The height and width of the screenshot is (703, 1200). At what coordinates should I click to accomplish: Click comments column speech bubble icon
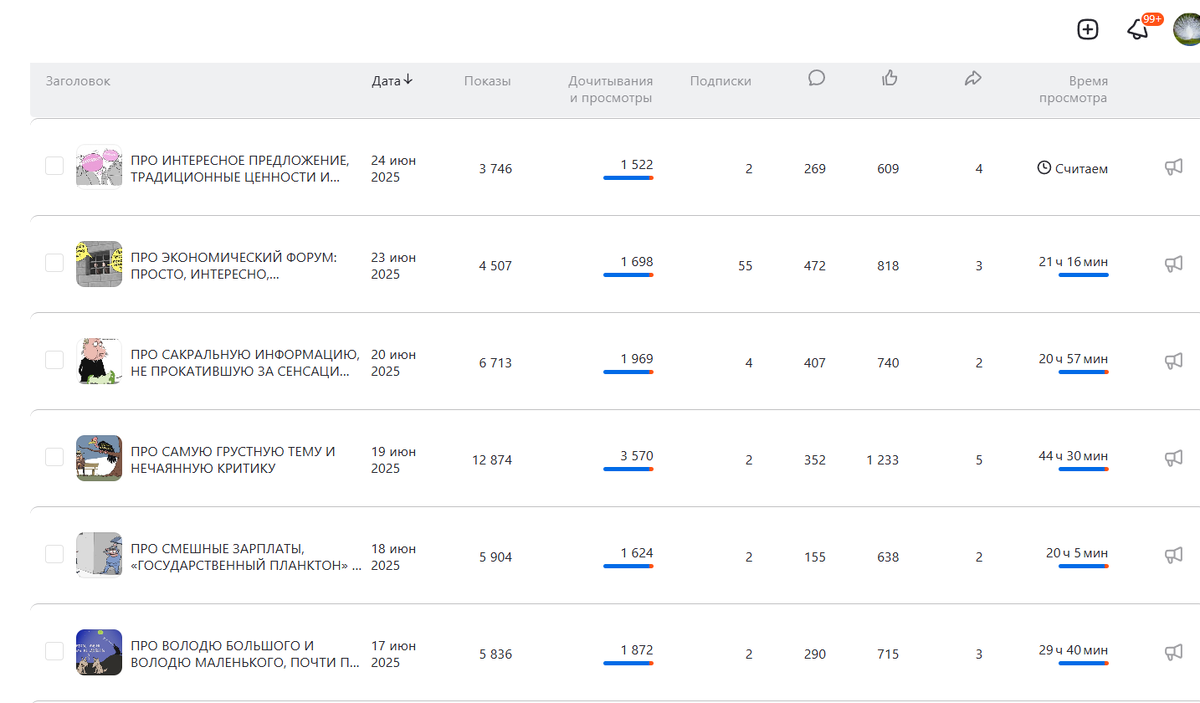[816, 78]
